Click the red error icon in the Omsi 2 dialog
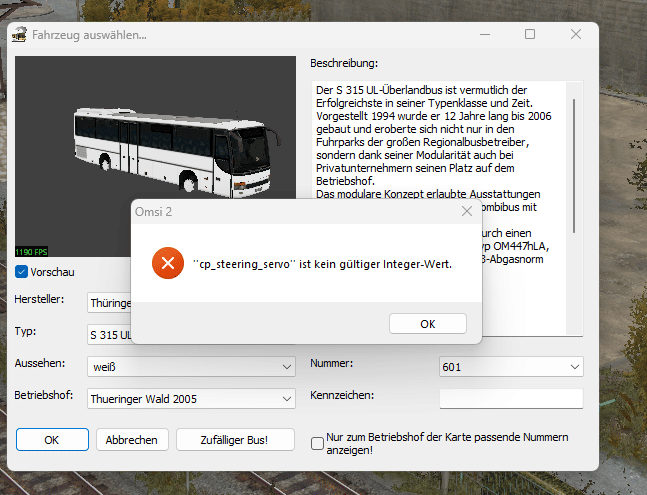 tap(167, 264)
